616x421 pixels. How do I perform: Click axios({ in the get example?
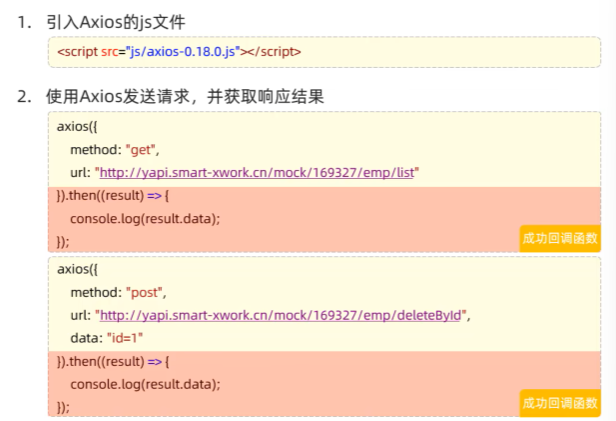point(77,126)
